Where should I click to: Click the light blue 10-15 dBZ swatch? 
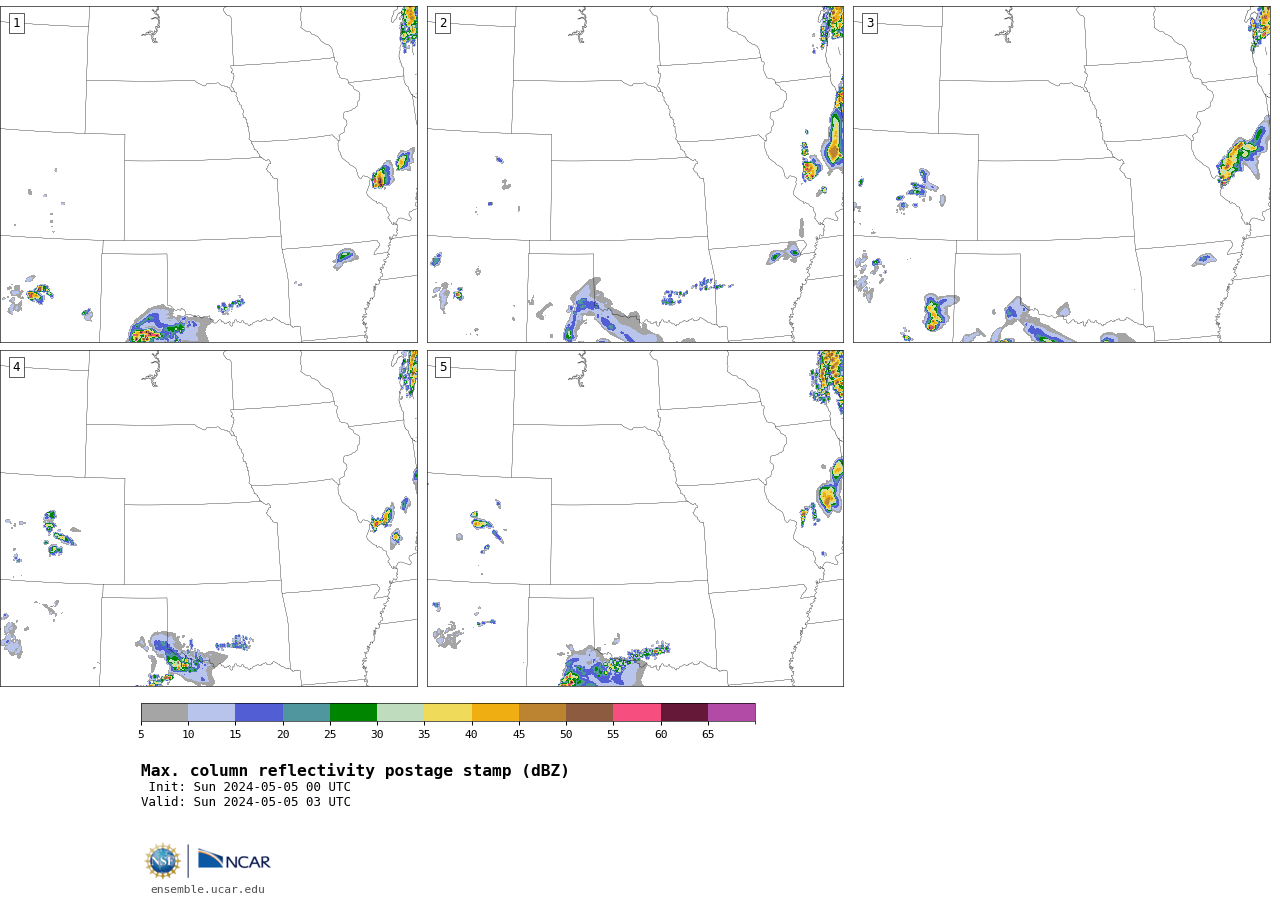[212, 713]
